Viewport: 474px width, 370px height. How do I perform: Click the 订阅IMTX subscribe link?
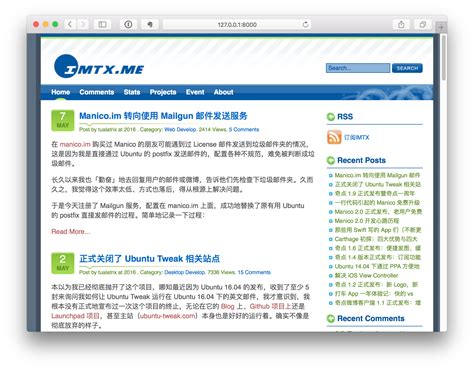[357, 137]
